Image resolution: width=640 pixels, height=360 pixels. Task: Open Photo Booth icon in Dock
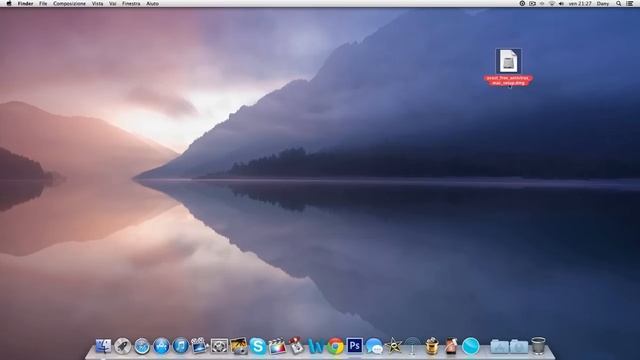click(296, 345)
